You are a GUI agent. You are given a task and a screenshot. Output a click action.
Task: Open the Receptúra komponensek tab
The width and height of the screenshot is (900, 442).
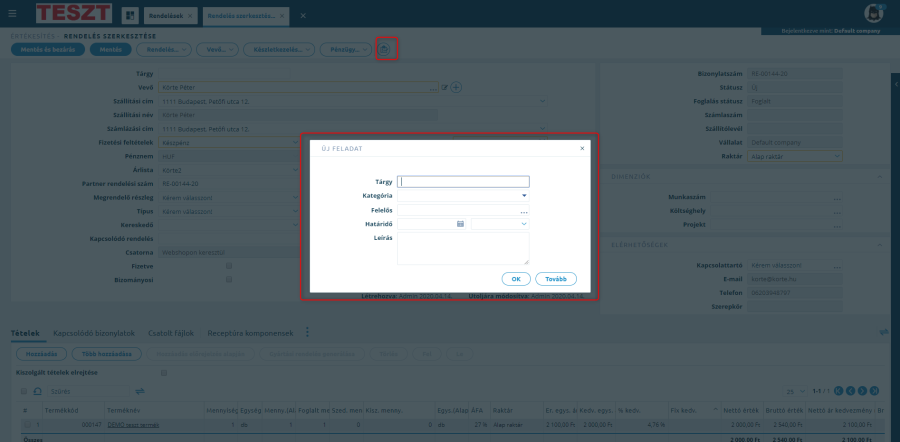pos(250,333)
